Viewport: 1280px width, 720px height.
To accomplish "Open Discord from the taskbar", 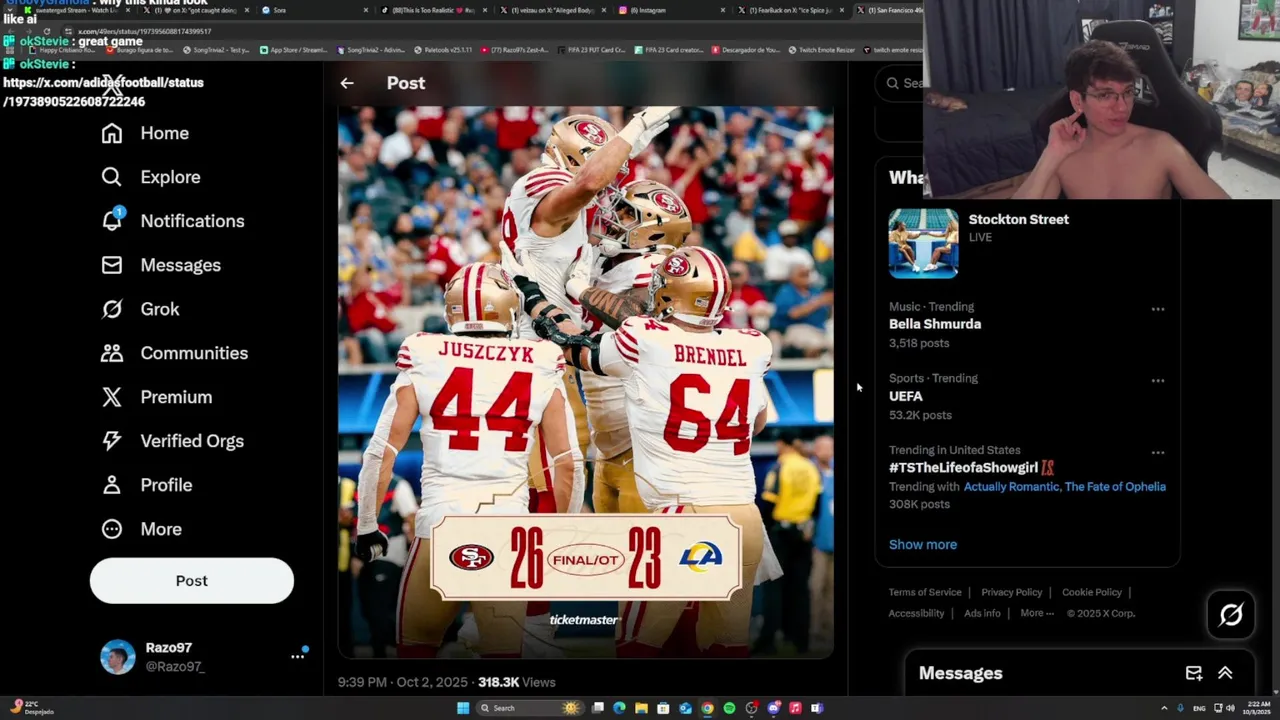I will [774, 708].
